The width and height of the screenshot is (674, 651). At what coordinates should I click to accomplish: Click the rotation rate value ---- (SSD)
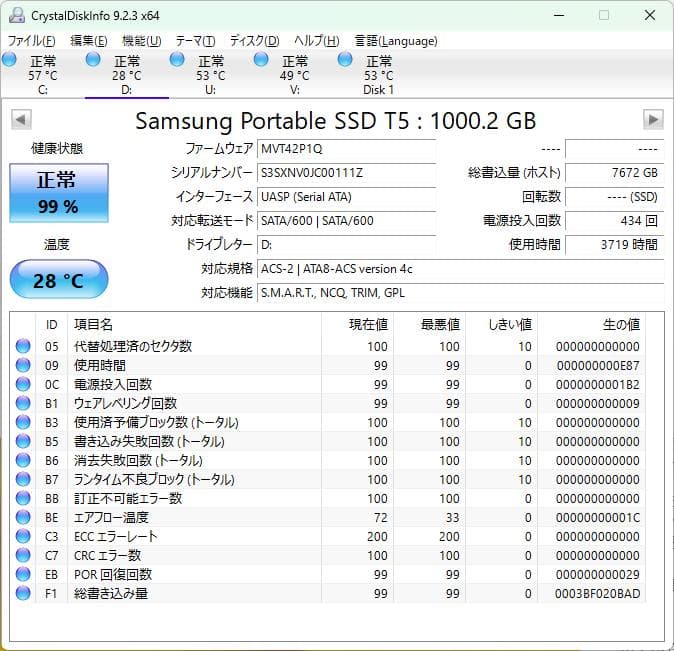click(615, 197)
